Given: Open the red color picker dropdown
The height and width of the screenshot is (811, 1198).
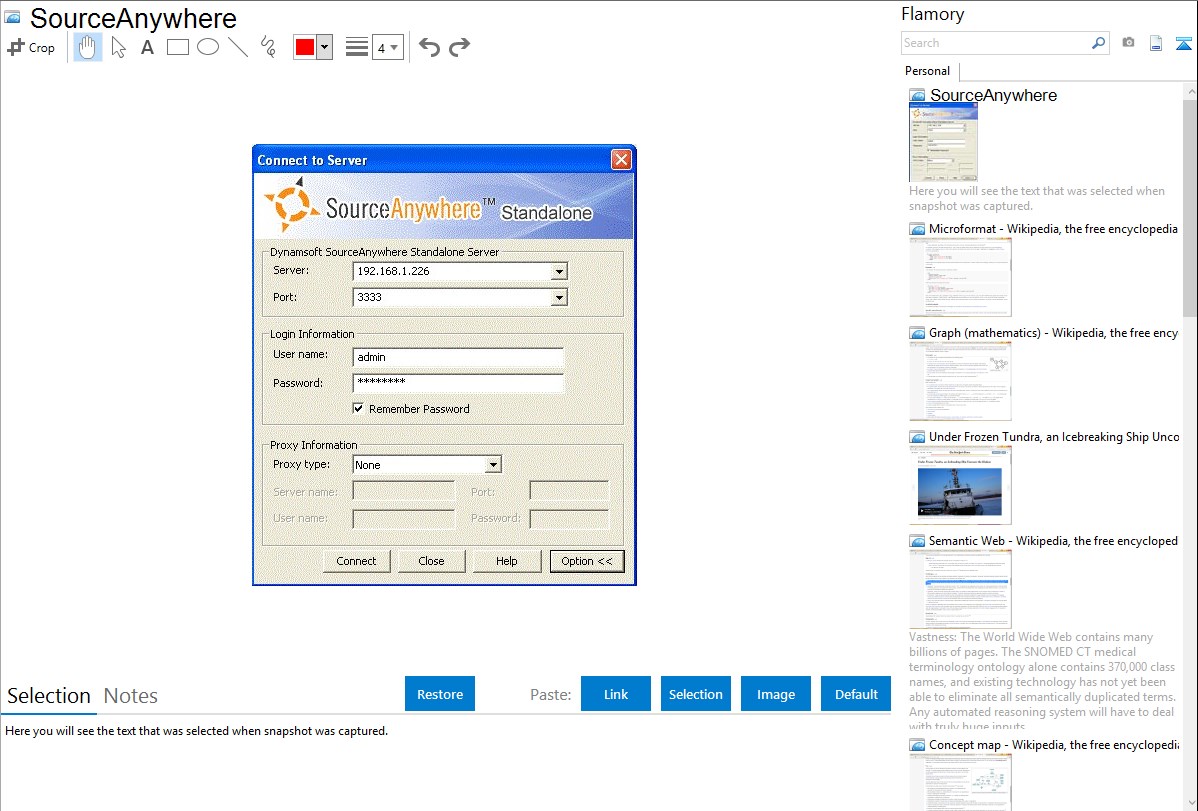Looking at the screenshot, I should (324, 47).
